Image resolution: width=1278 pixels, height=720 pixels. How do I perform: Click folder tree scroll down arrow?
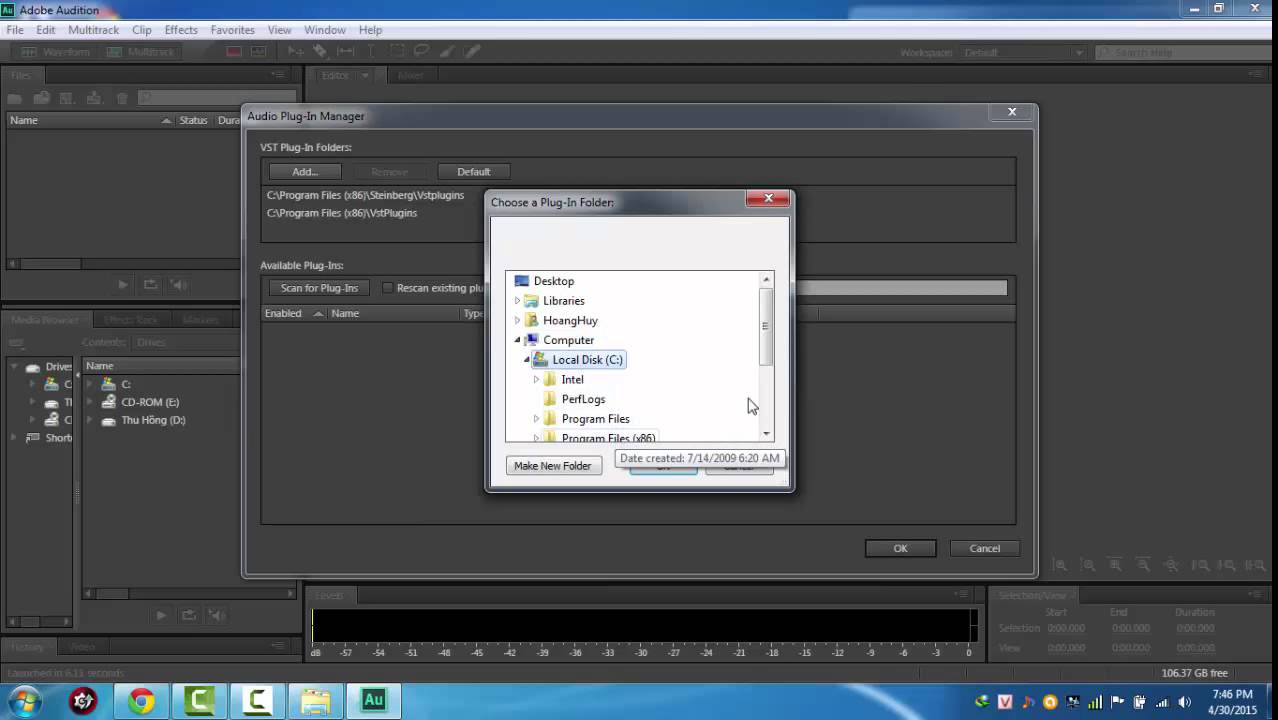pos(766,434)
